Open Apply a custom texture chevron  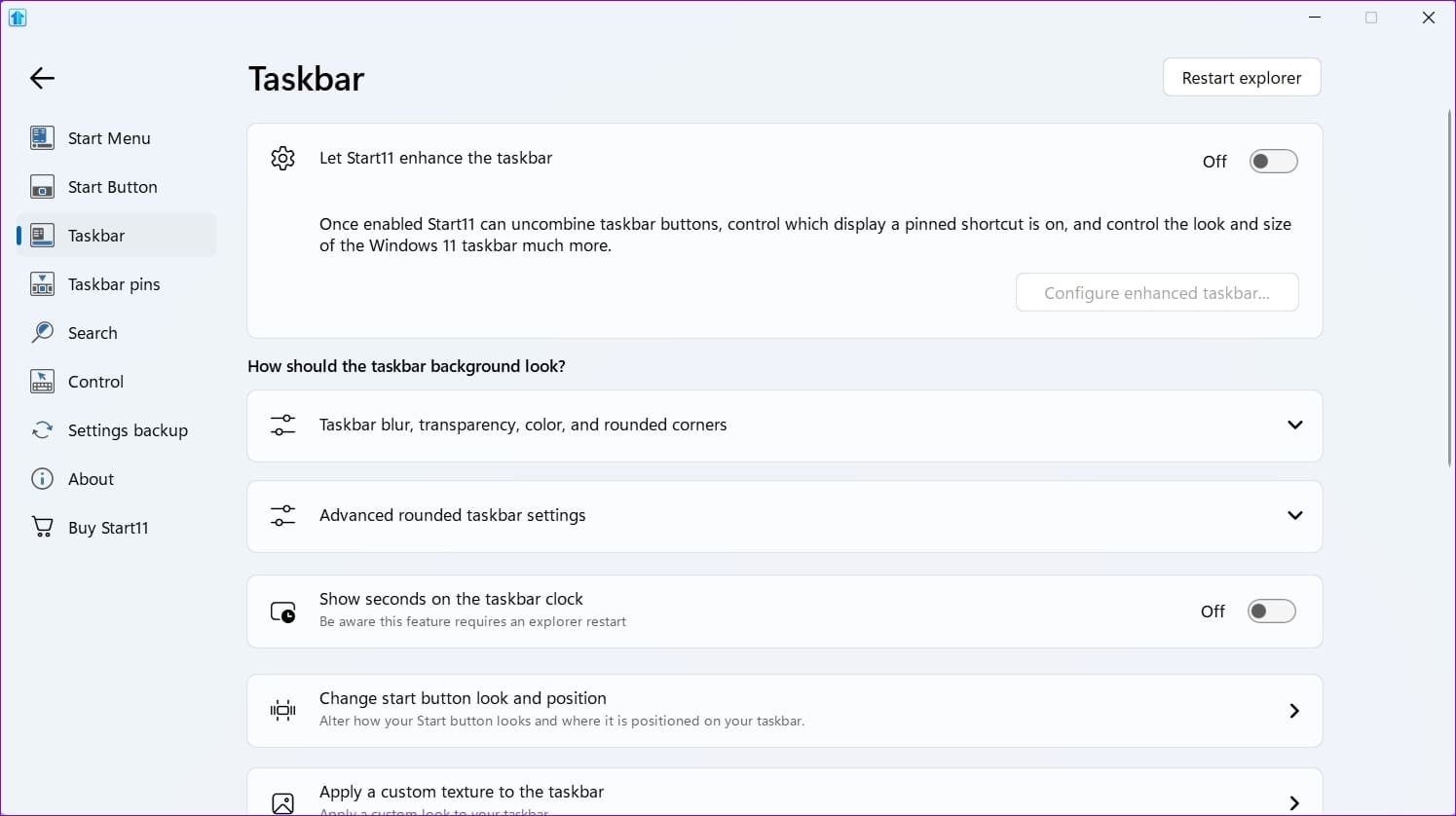(x=1293, y=802)
